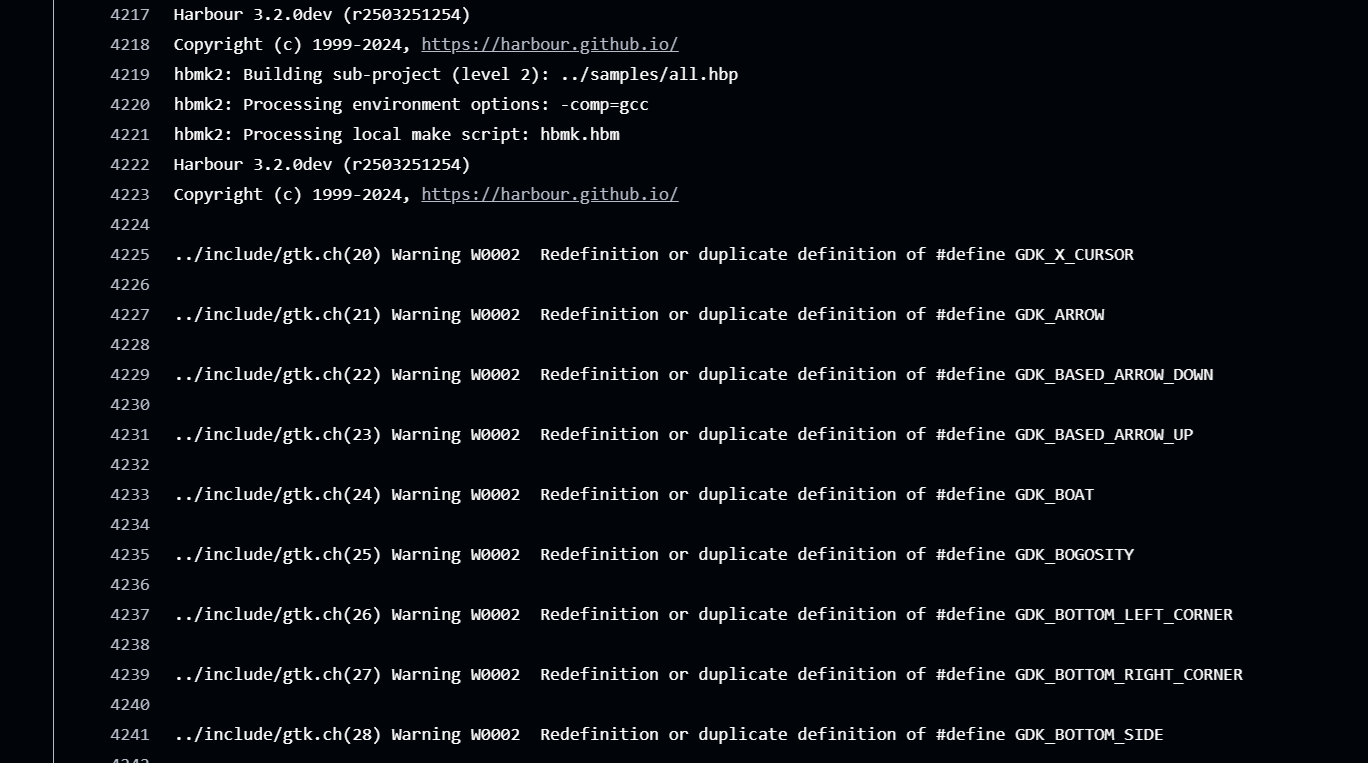The image size is (1368, 763).
Task: Click the "Building sub-project (level 2)" log line
Action: pyautogui.click(x=455, y=75)
